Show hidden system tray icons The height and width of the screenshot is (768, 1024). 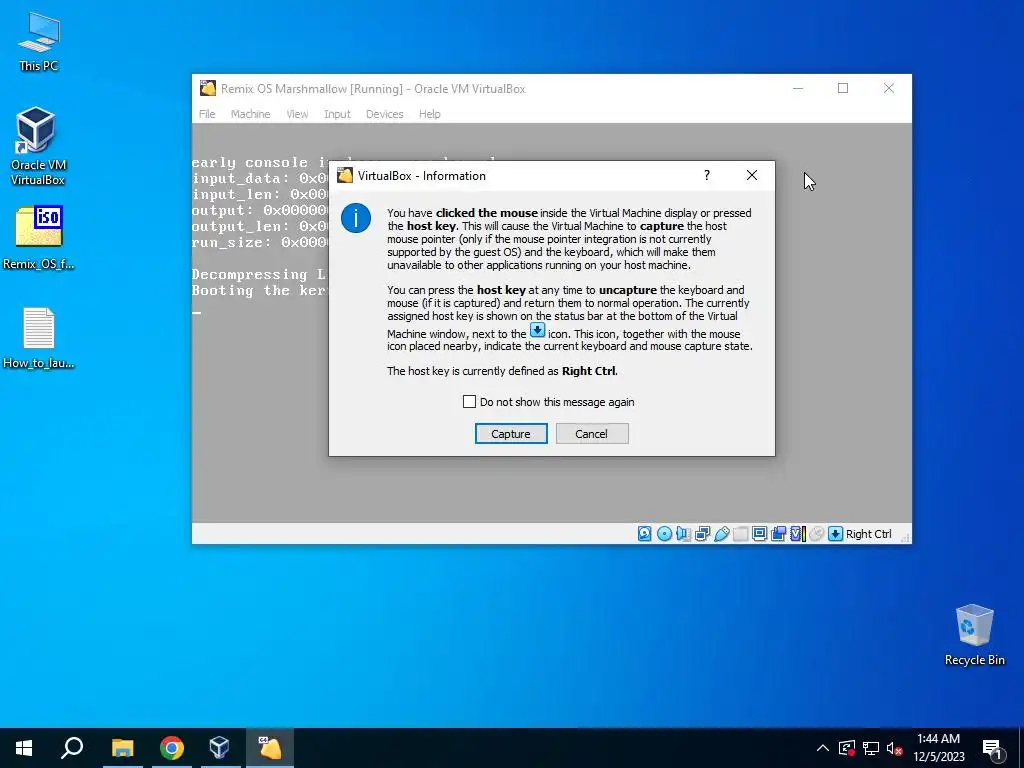click(823, 748)
